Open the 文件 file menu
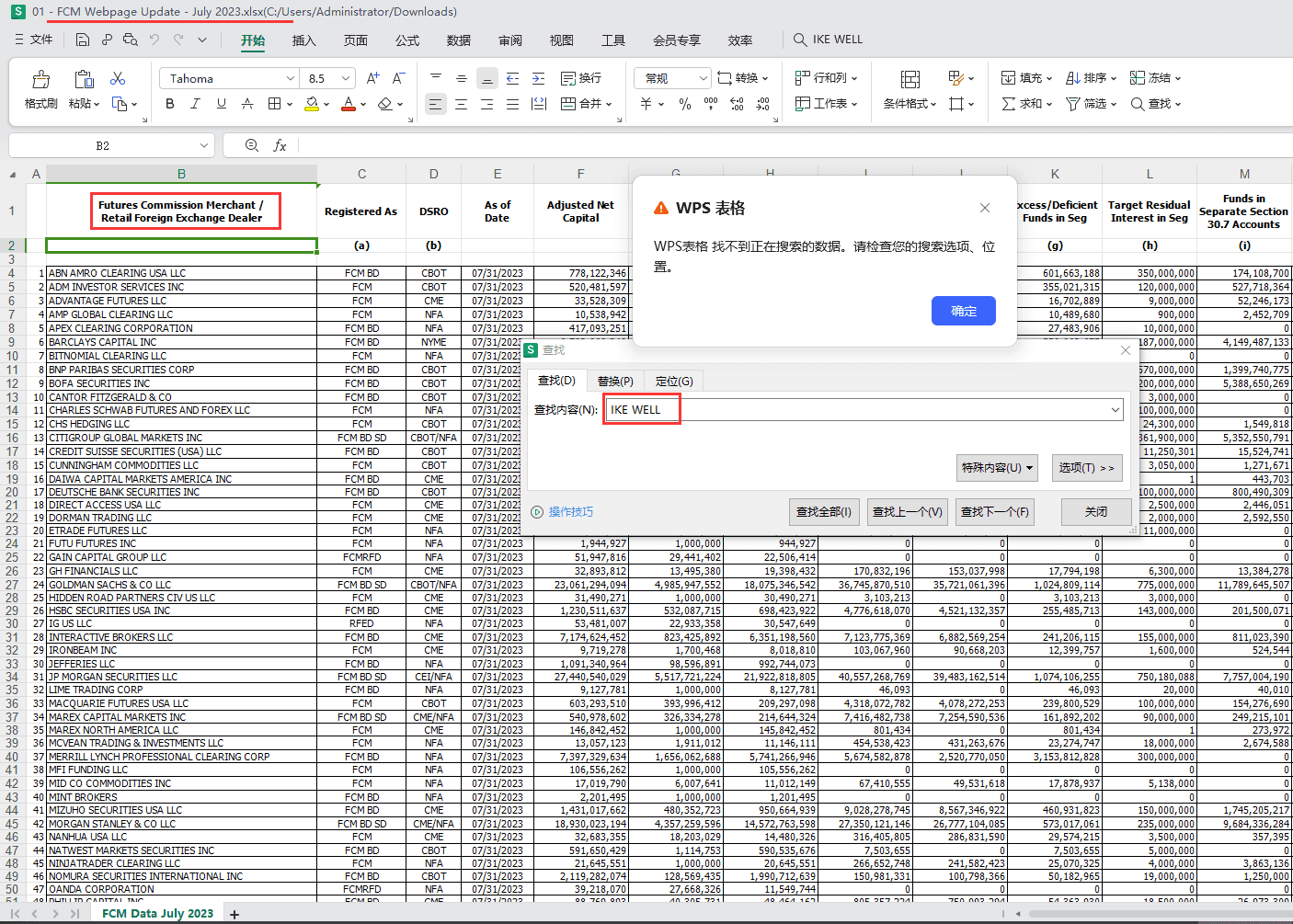Image resolution: width=1293 pixels, height=924 pixels. pos(34,40)
